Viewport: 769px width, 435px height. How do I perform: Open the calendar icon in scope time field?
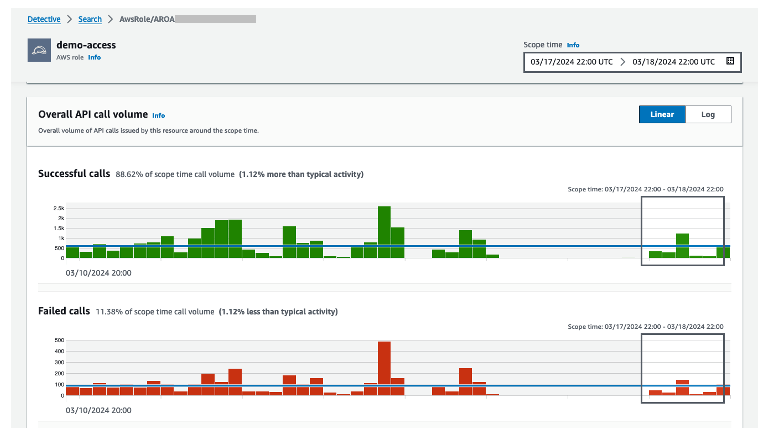point(730,61)
